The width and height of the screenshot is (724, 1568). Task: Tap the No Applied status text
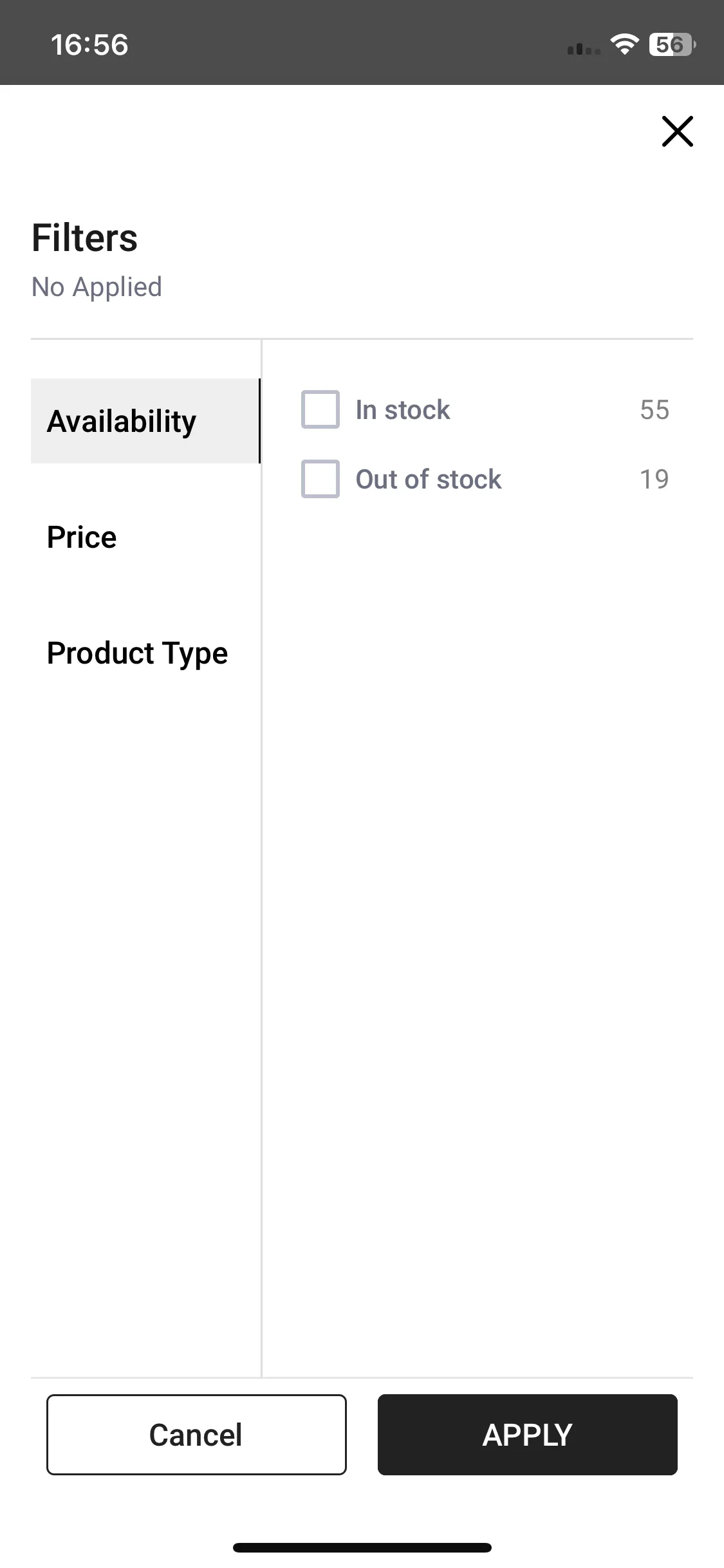point(97,287)
